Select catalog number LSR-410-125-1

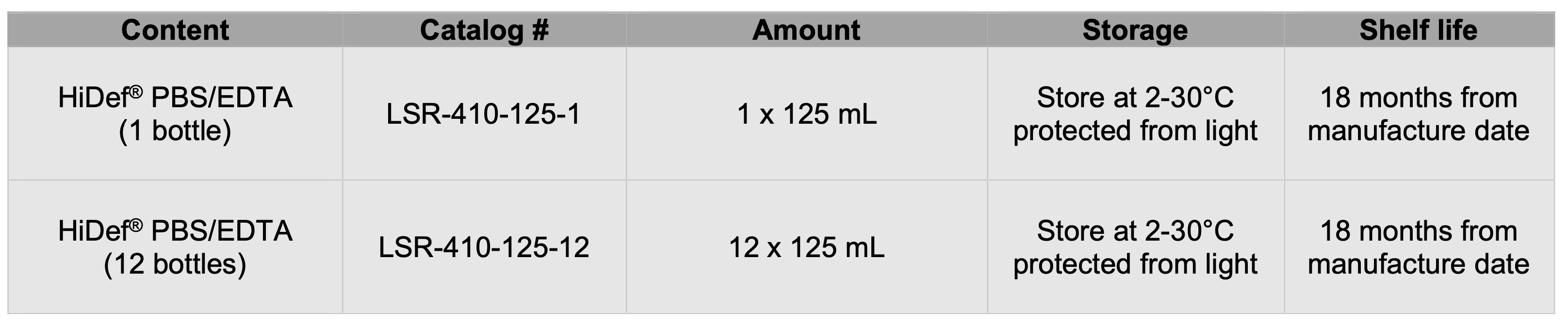tap(484, 114)
